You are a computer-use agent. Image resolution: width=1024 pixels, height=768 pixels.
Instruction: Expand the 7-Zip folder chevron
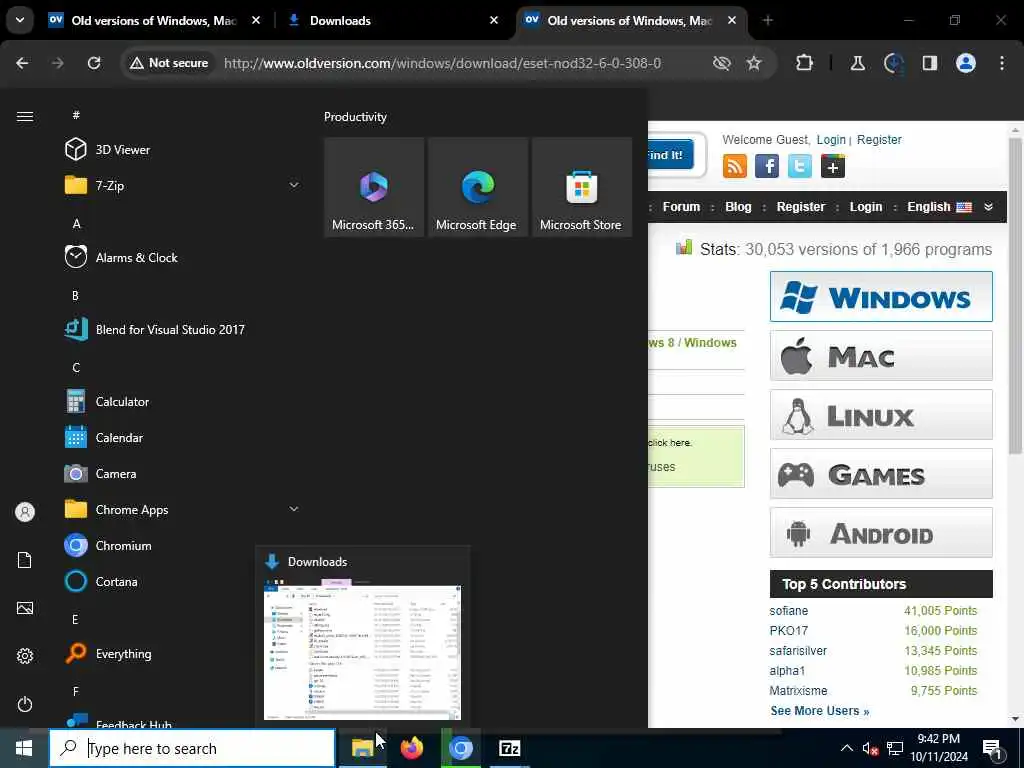coord(294,185)
